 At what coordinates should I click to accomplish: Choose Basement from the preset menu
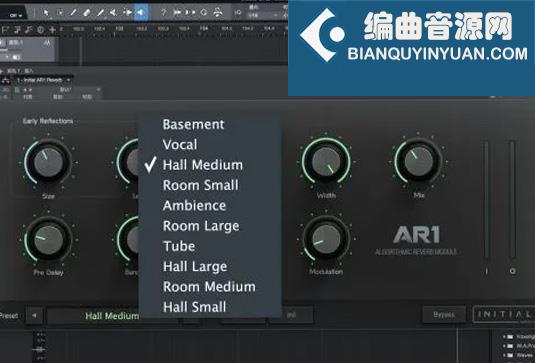coord(210,125)
